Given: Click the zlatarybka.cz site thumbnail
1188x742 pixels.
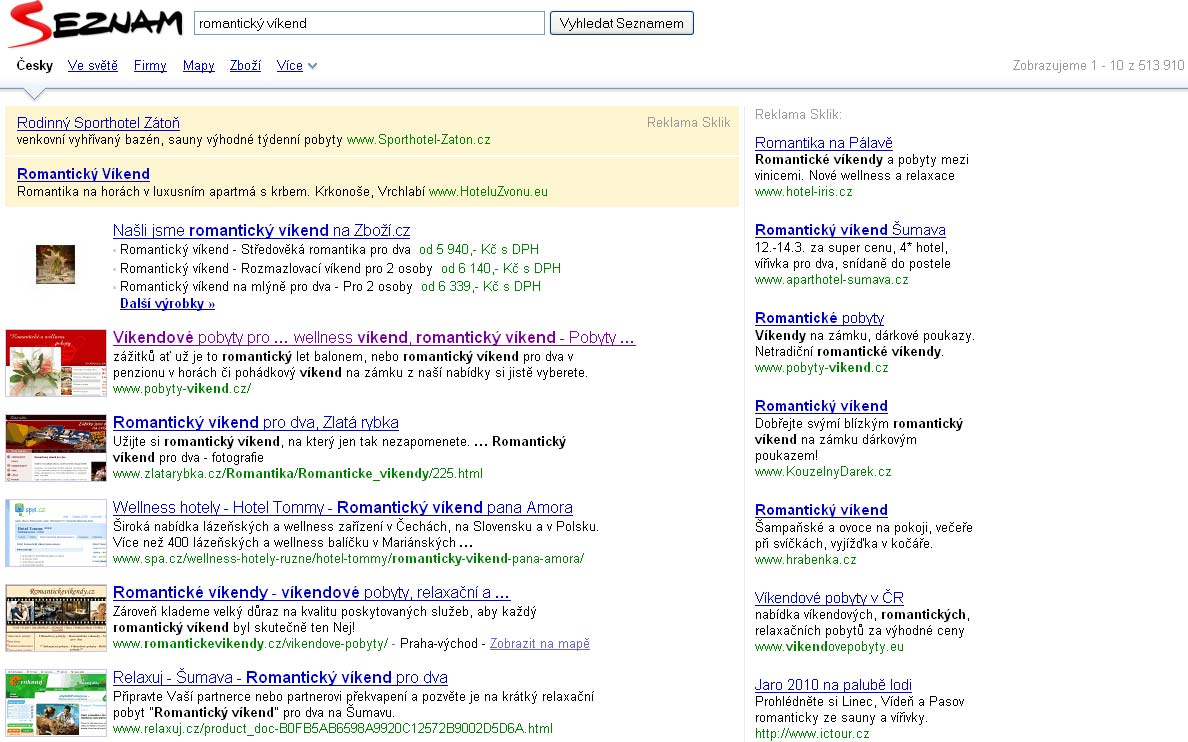Looking at the screenshot, I should click(56, 448).
